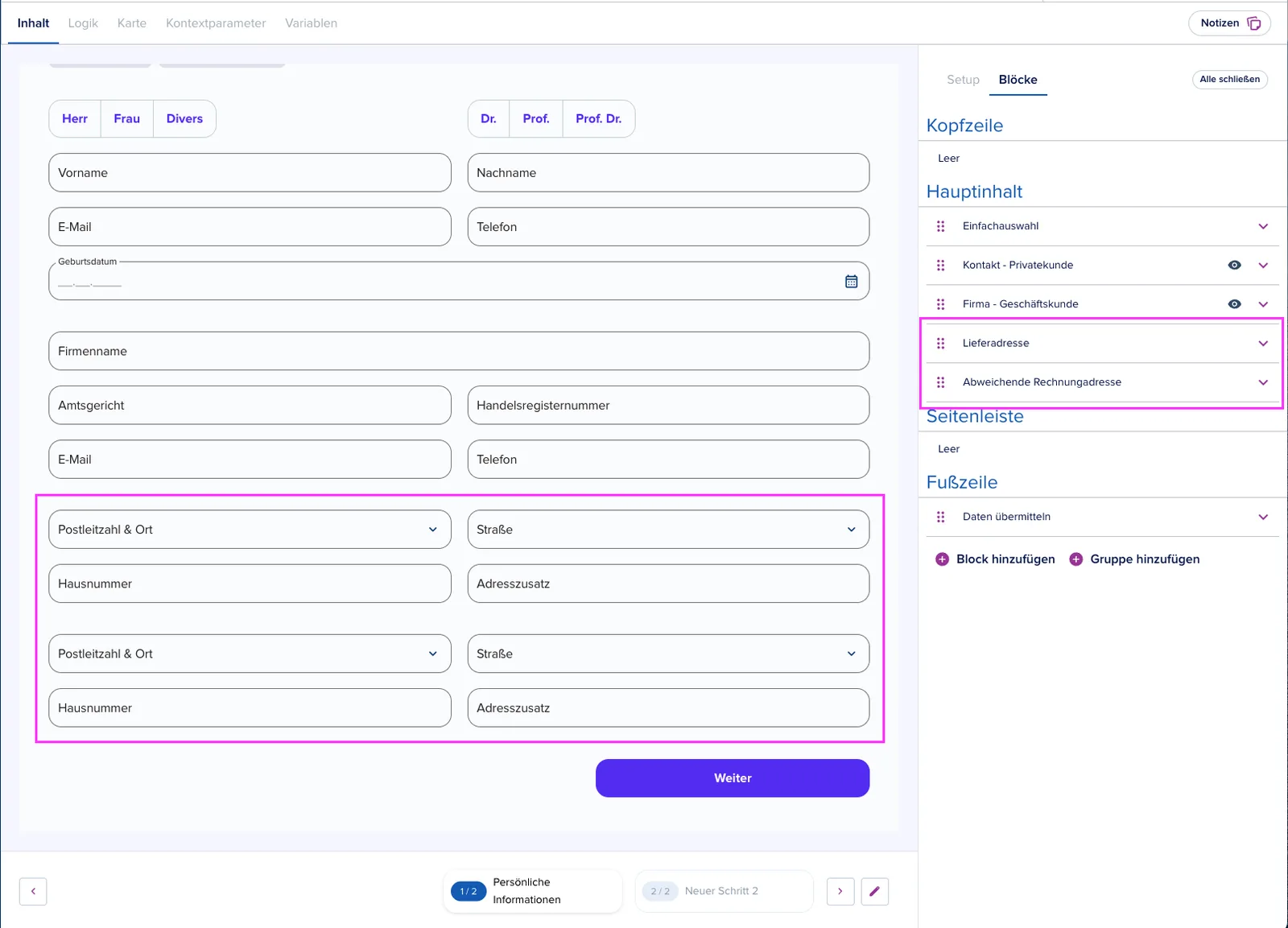Select step 1/2 Persönliche Informationen

[533, 891]
